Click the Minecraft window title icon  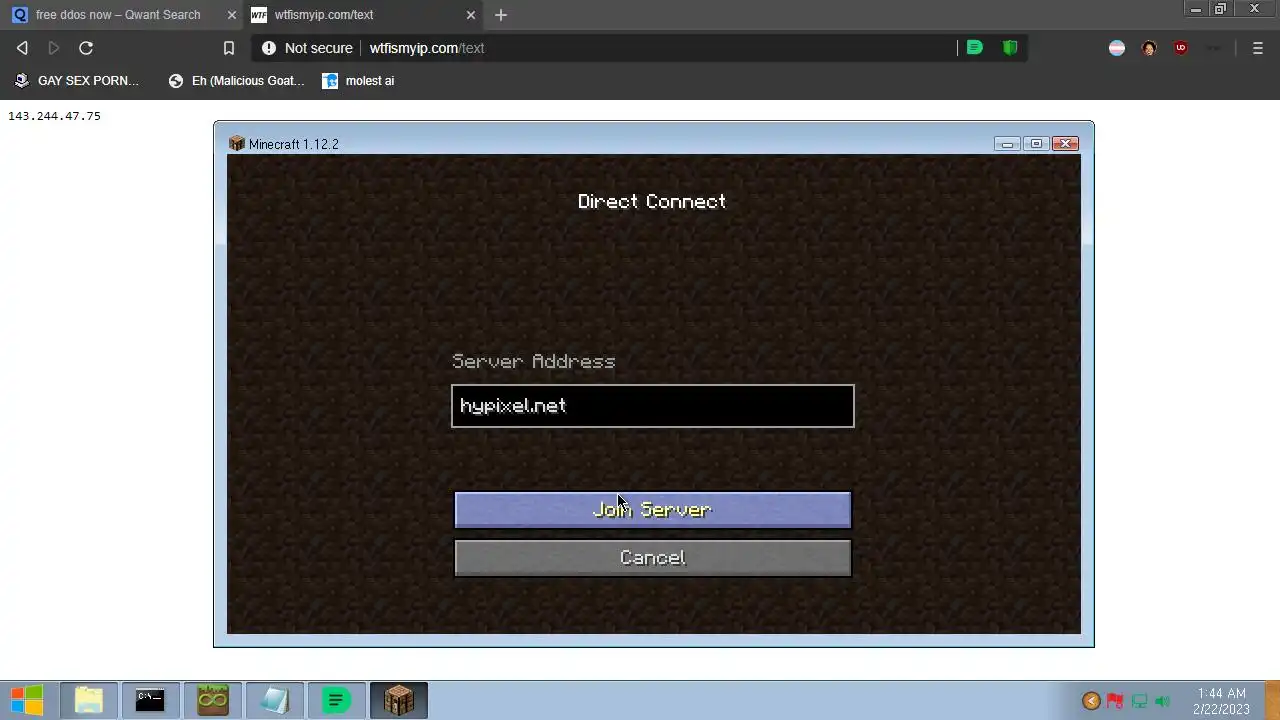237,144
